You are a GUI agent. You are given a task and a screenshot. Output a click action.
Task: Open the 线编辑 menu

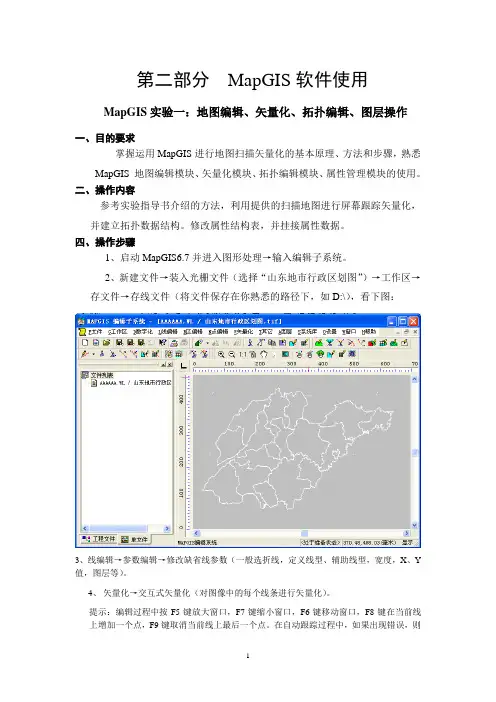click(x=168, y=332)
